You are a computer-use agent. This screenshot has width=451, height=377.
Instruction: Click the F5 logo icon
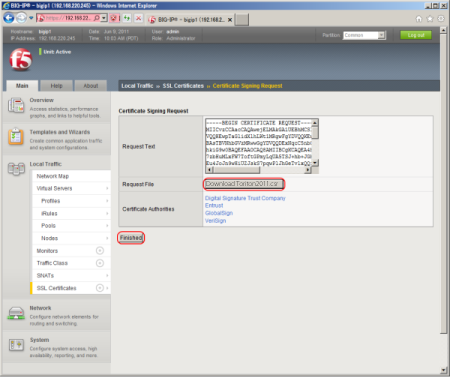[x=21, y=60]
